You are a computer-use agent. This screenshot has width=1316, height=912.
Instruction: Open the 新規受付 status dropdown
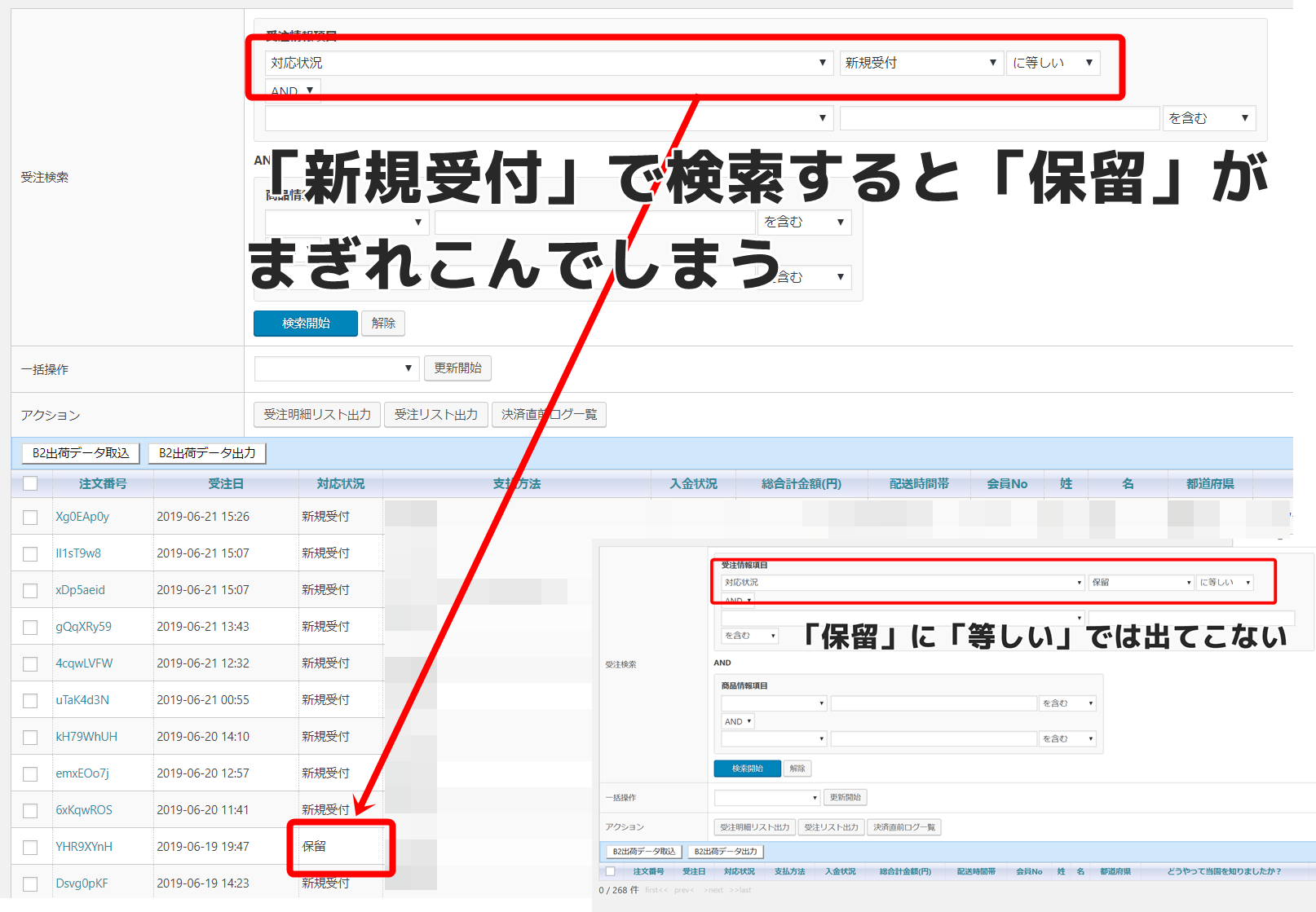tap(921, 63)
